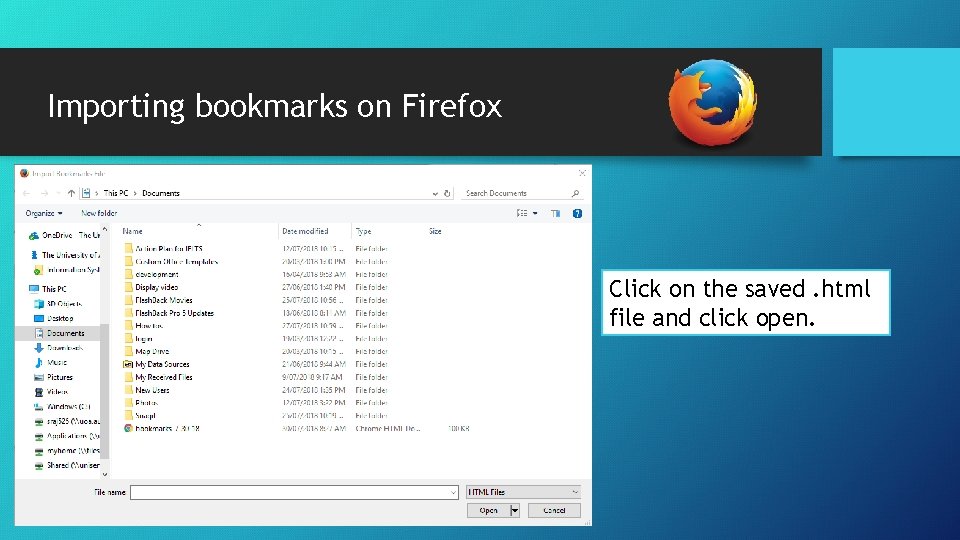Viewport: 960px width, 540px height.
Task: Expand the File name history dropdown
Action: [453, 492]
